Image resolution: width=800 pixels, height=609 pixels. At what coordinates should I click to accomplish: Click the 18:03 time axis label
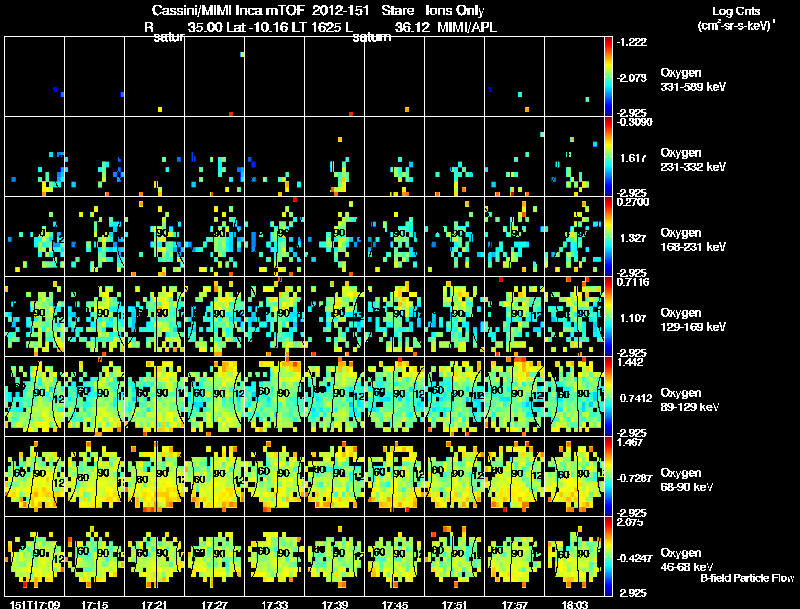(x=574, y=605)
